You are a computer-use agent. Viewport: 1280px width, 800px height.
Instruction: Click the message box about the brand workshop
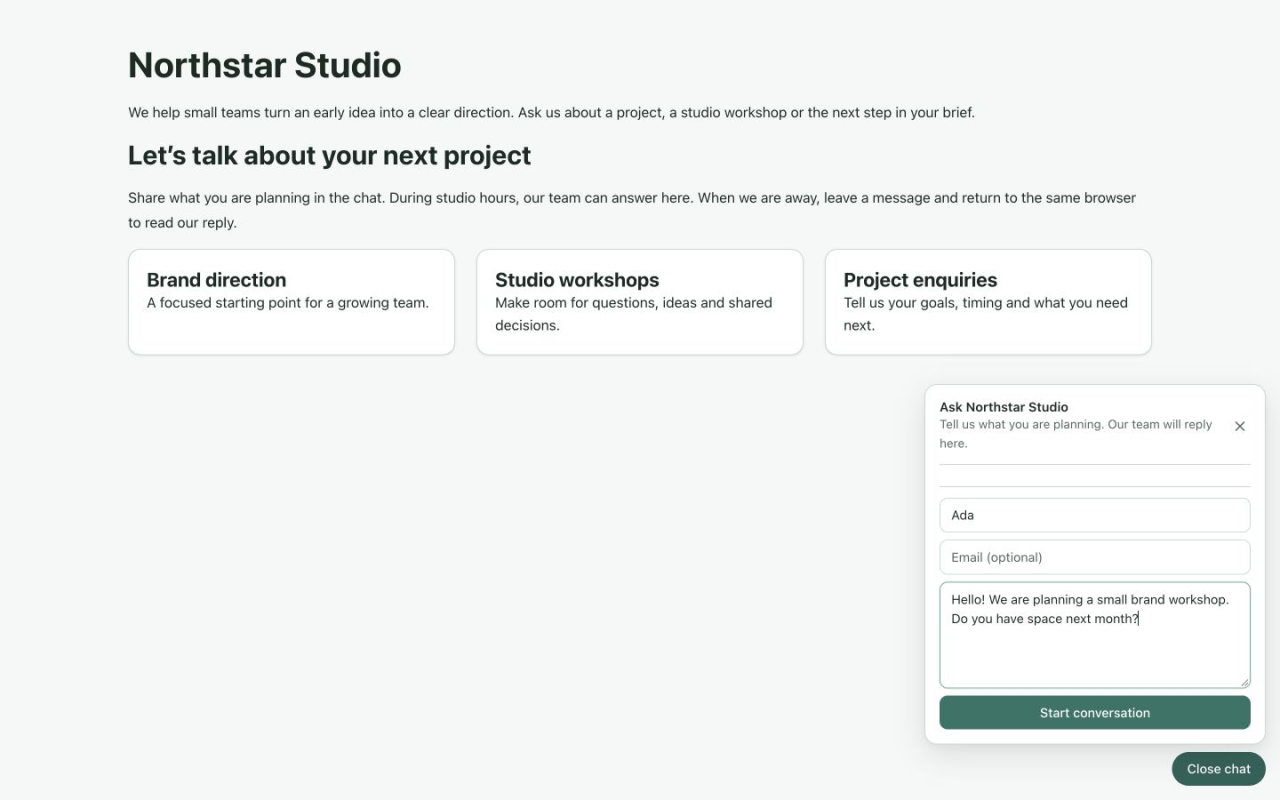click(x=1095, y=635)
